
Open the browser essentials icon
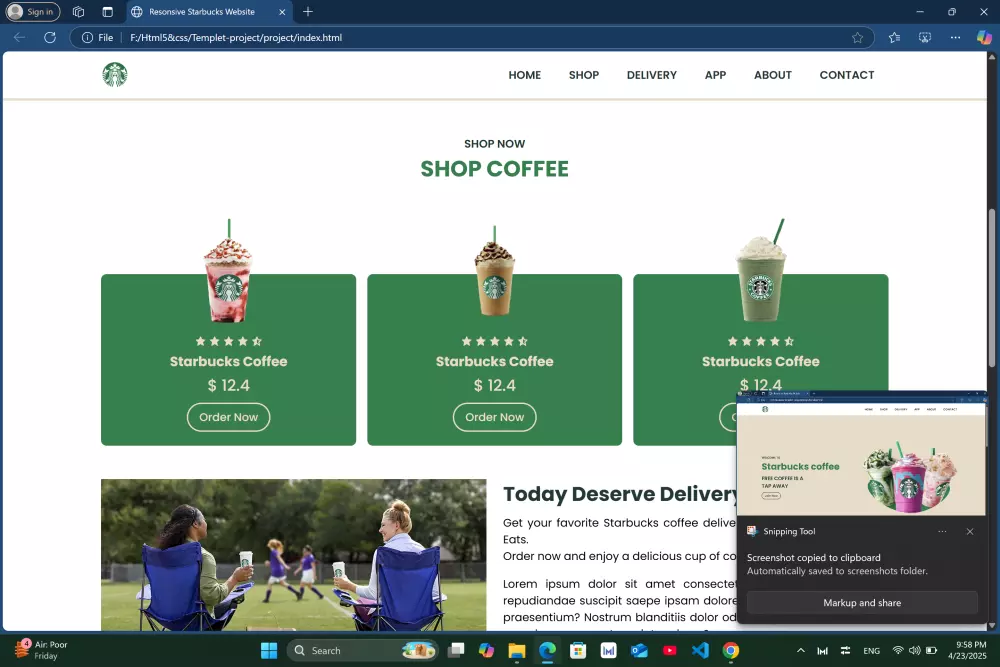tap(925, 38)
